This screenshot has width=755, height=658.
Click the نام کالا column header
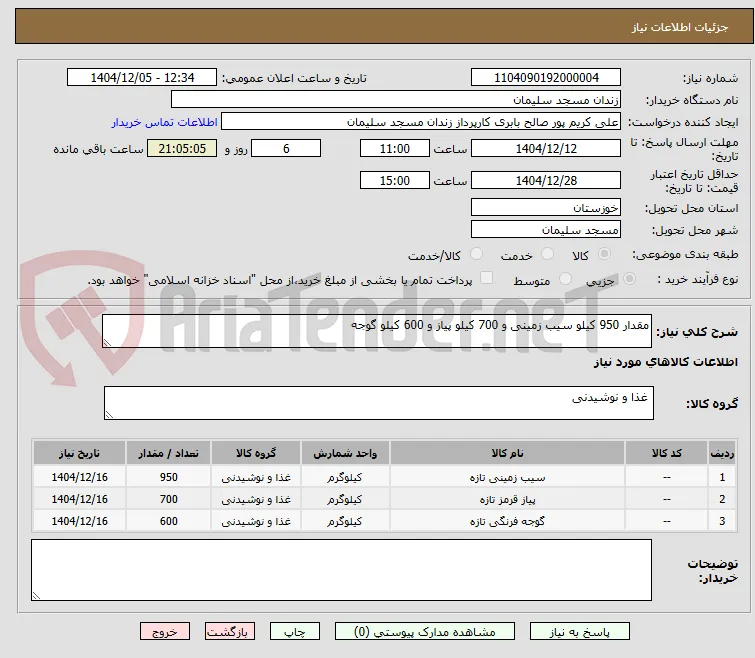tap(508, 453)
